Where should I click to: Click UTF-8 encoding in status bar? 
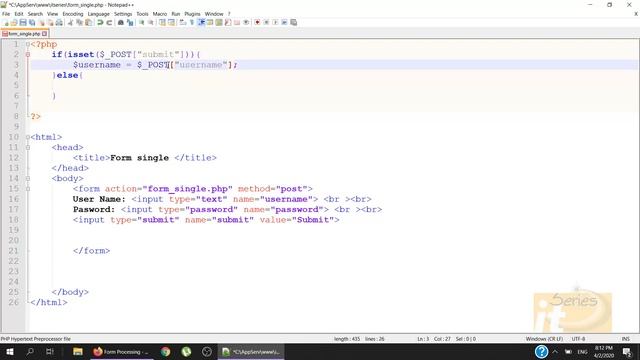(x=578, y=339)
